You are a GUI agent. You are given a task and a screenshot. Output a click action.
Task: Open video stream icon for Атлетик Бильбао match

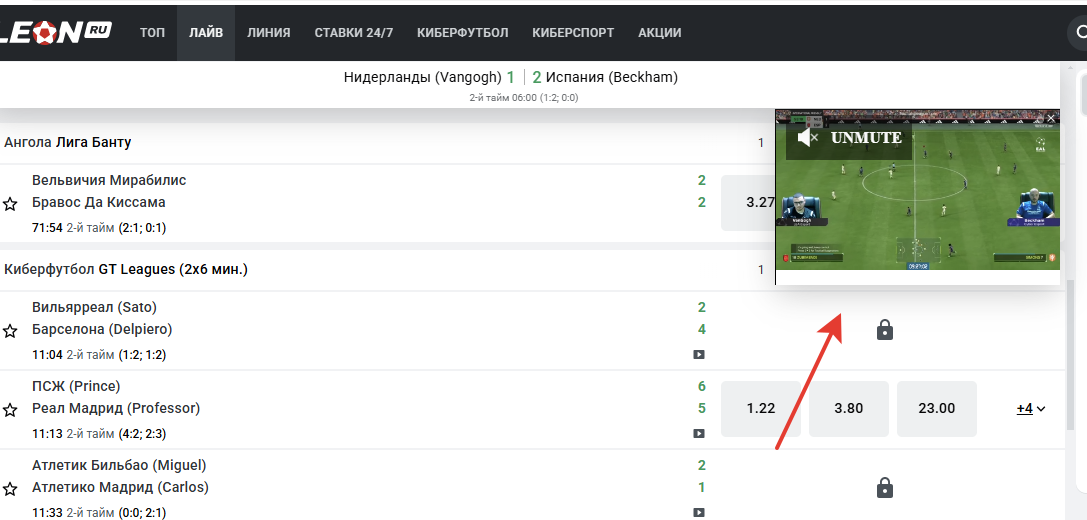click(699, 512)
